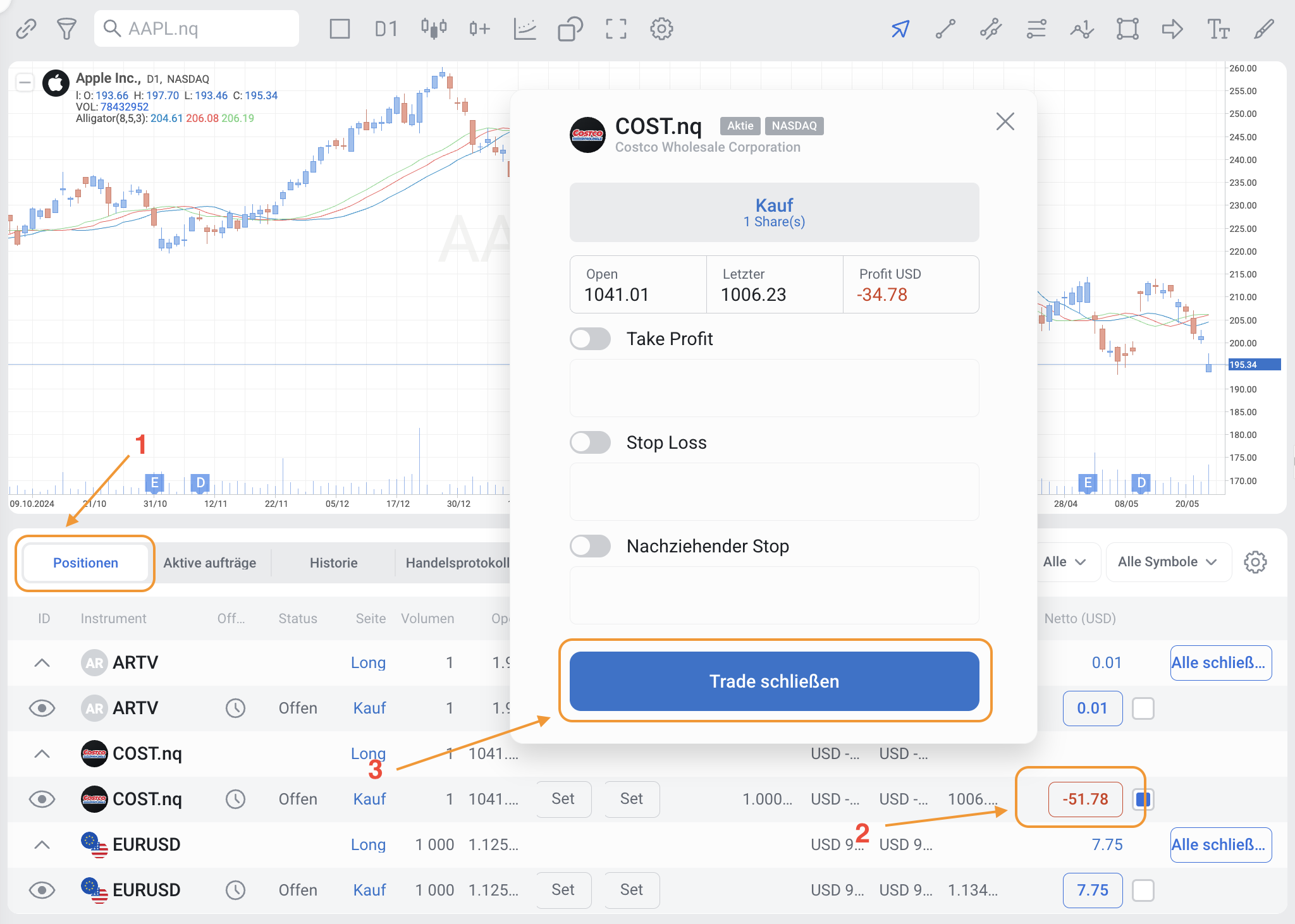Image resolution: width=1295 pixels, height=924 pixels.
Task: Click the Trade schließen button
Action: [774, 681]
